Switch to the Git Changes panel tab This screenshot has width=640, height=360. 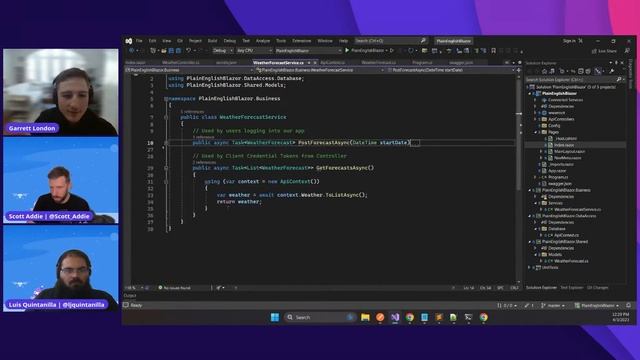pos(597,288)
